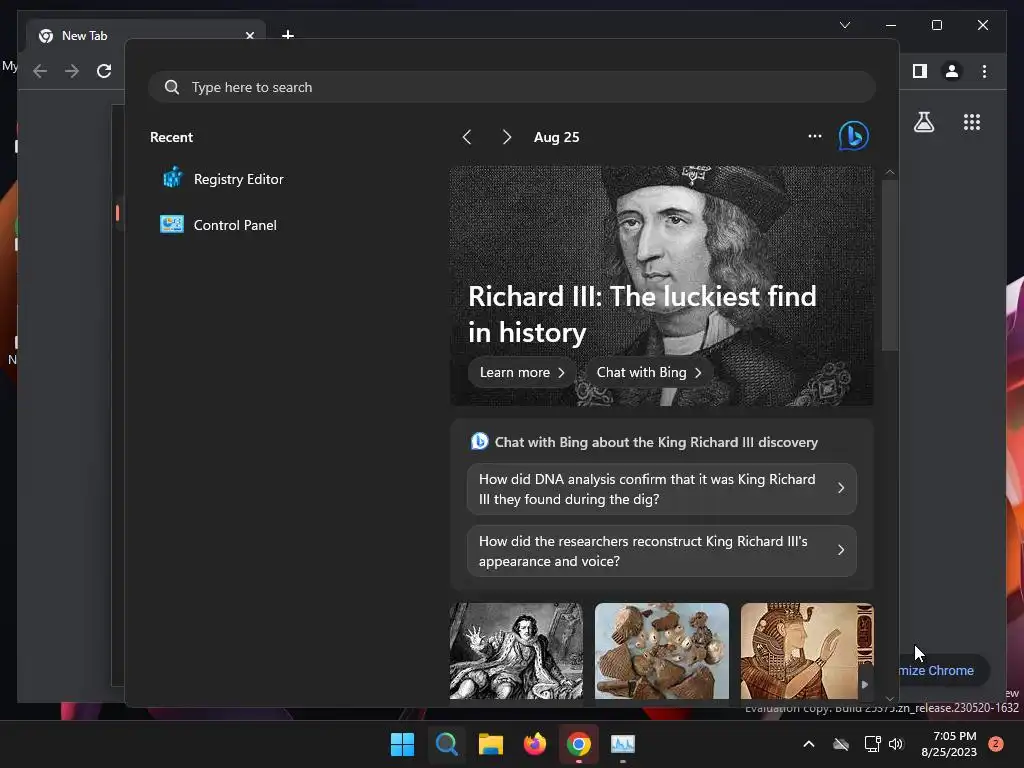Select the DNA analysis question suggestion
This screenshot has width=1024, height=768.
pyautogui.click(x=662, y=489)
